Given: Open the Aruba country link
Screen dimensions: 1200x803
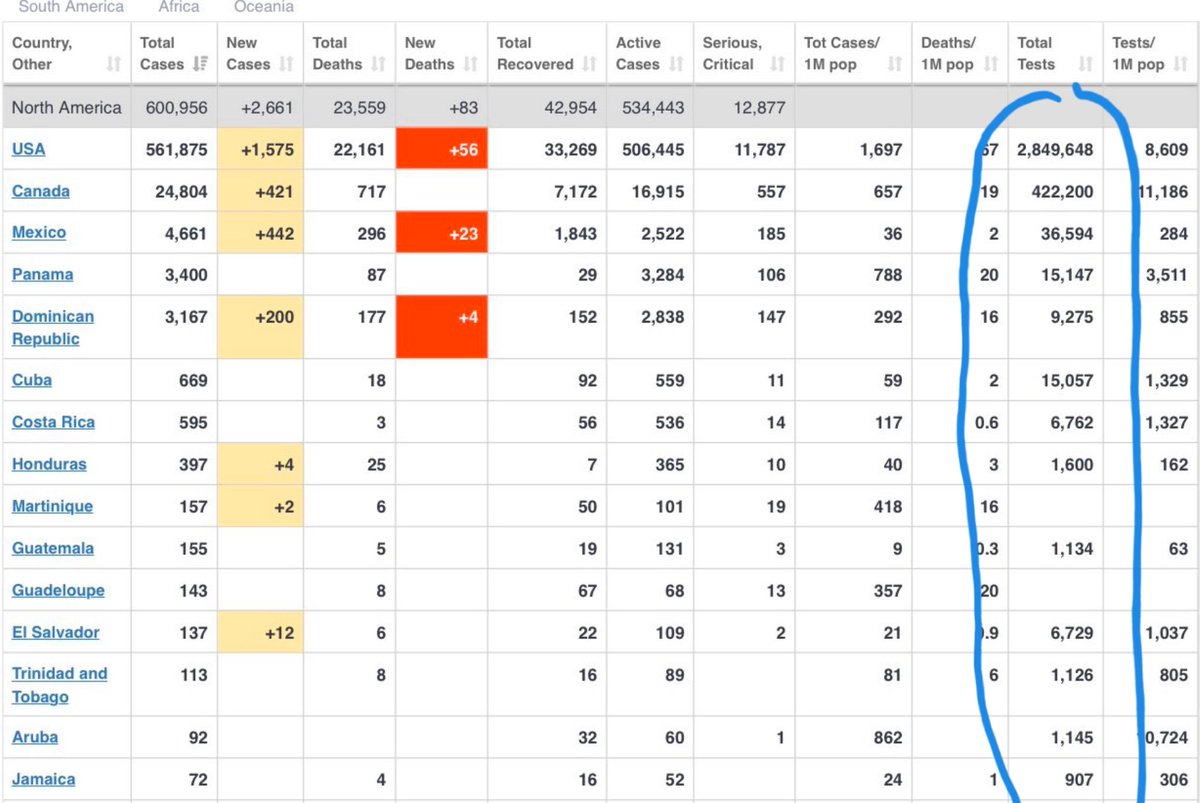Looking at the screenshot, I should click(35, 737).
